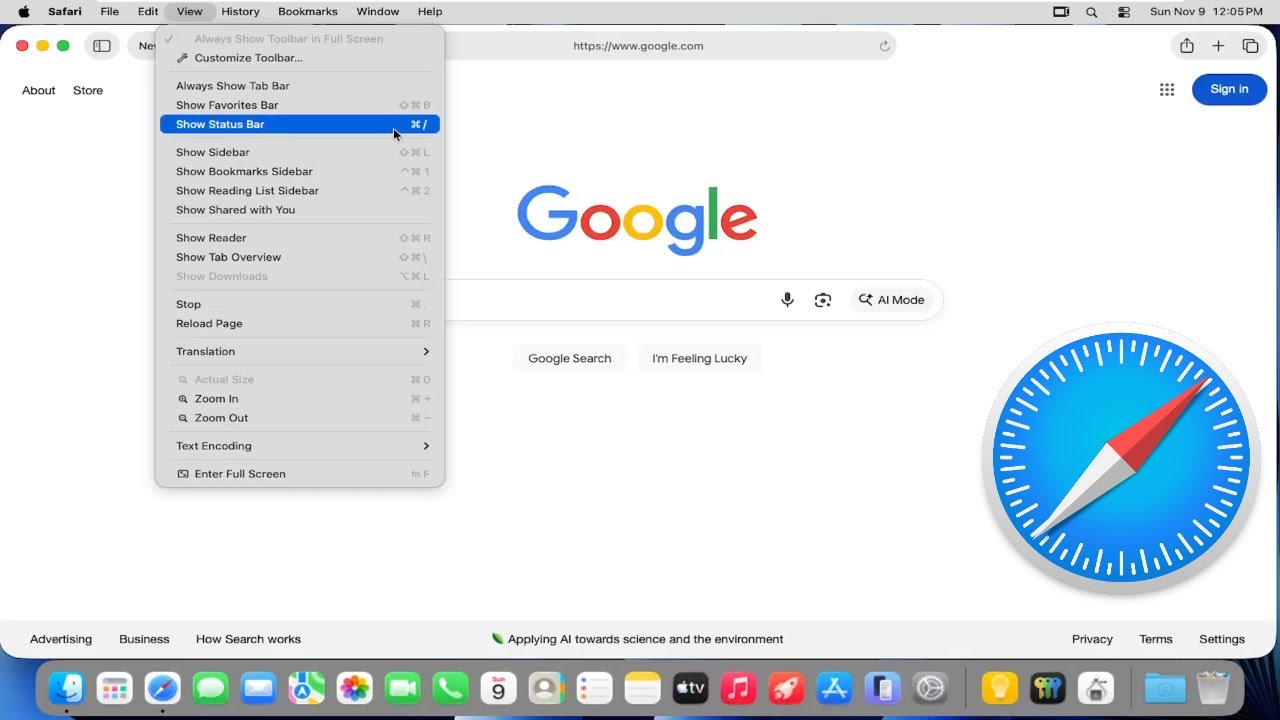Choose Show Shared with You
The height and width of the screenshot is (720, 1280).
point(300,210)
